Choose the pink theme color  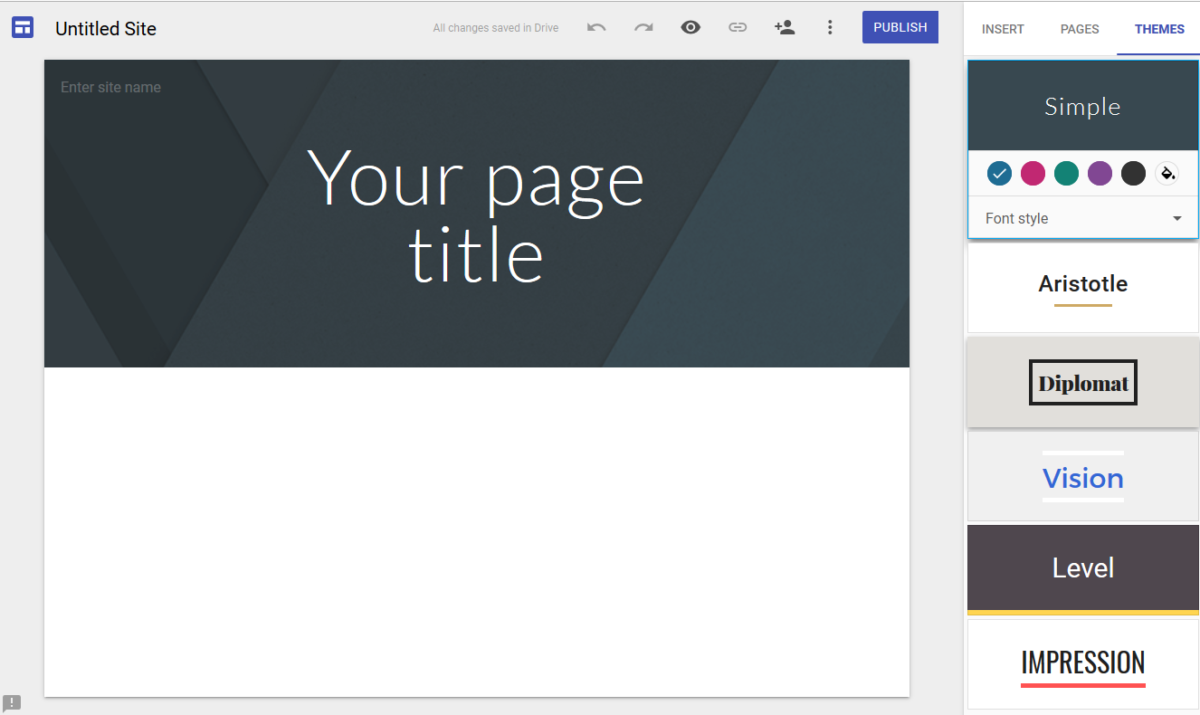(x=1033, y=174)
